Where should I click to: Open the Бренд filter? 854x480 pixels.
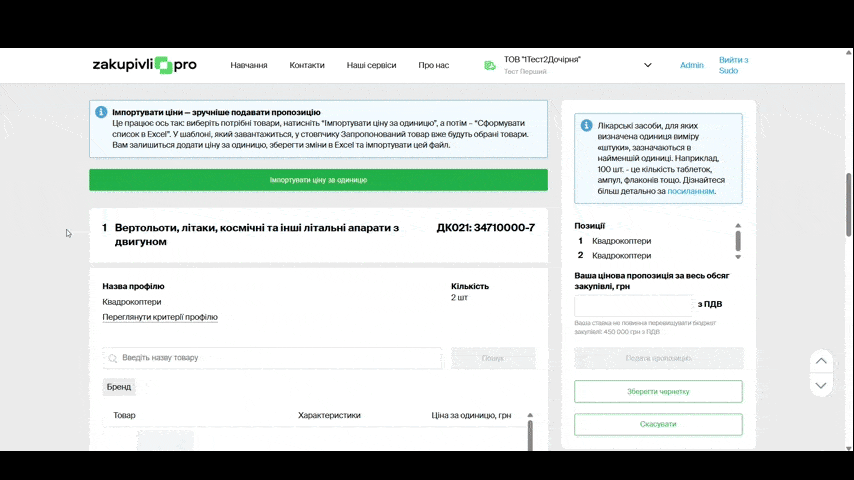click(119, 386)
